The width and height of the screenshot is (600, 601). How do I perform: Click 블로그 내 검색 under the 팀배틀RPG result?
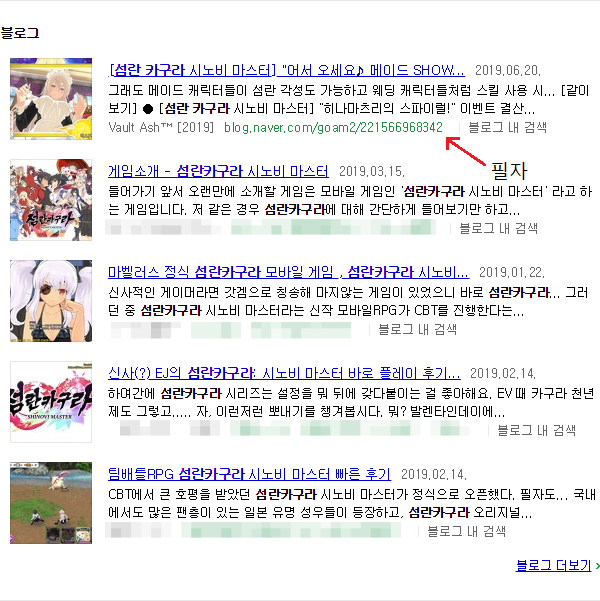pos(466,531)
